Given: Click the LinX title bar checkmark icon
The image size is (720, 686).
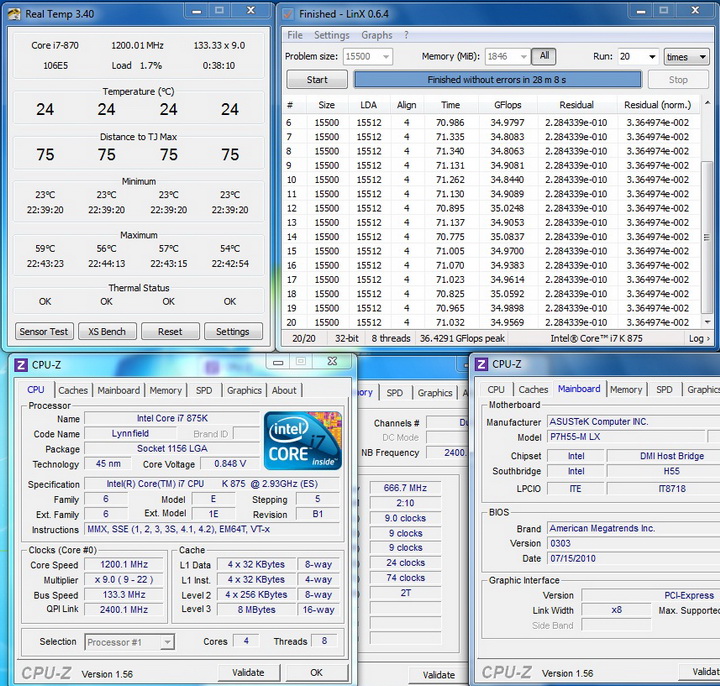Looking at the screenshot, I should point(288,14).
